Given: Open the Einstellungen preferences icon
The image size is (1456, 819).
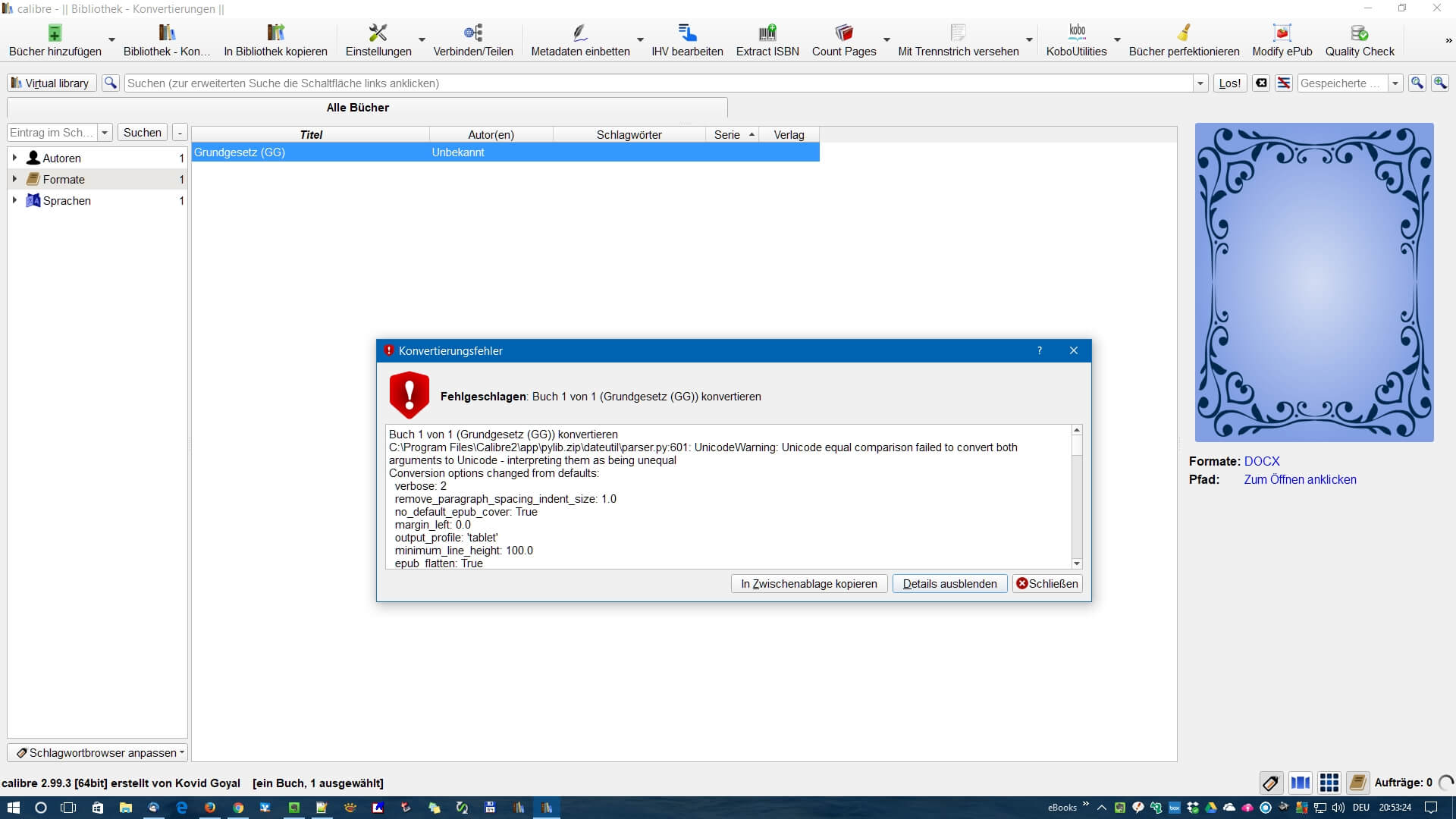Looking at the screenshot, I should [x=378, y=33].
